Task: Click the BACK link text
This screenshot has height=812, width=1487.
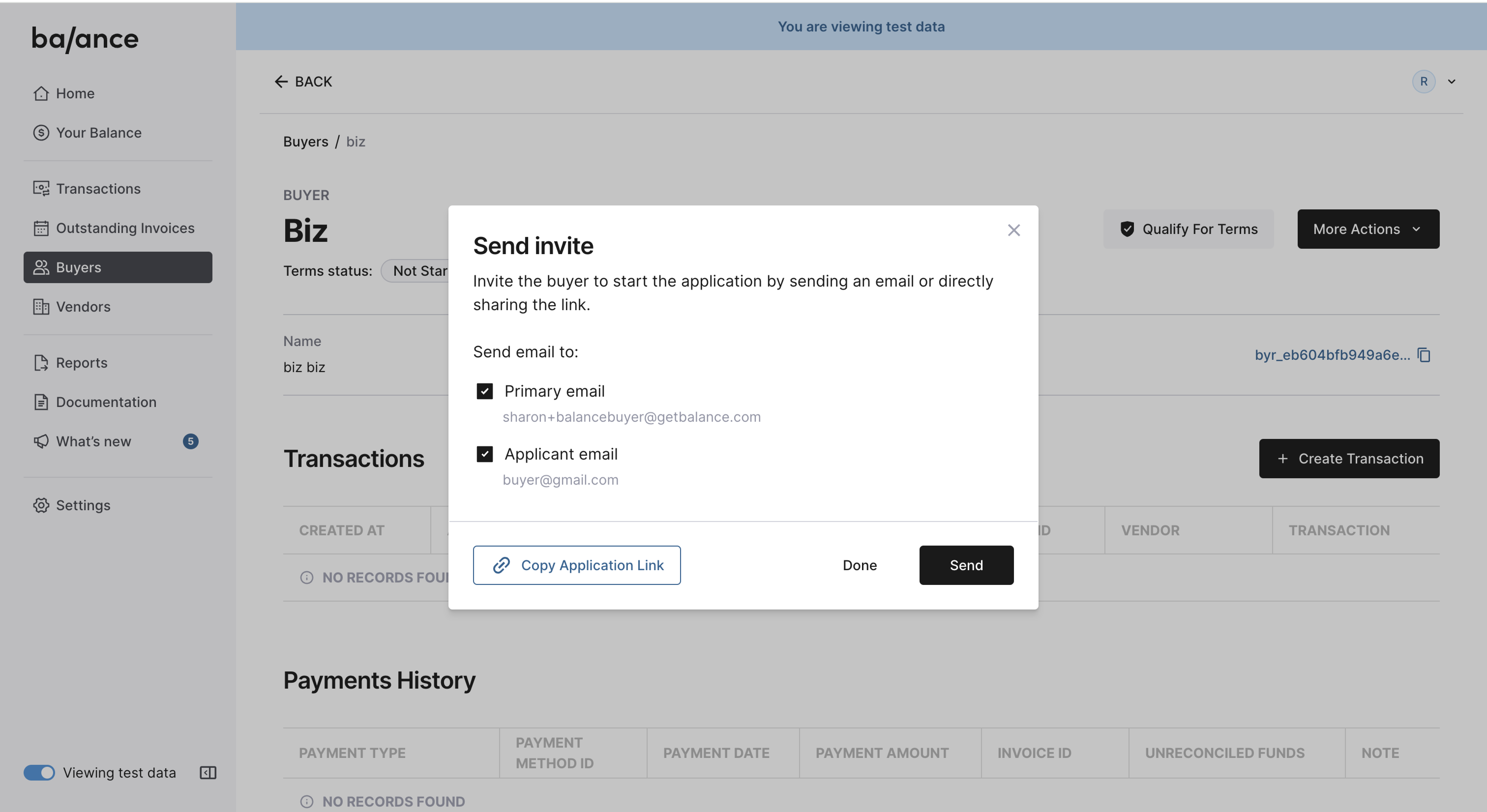Action: (313, 81)
